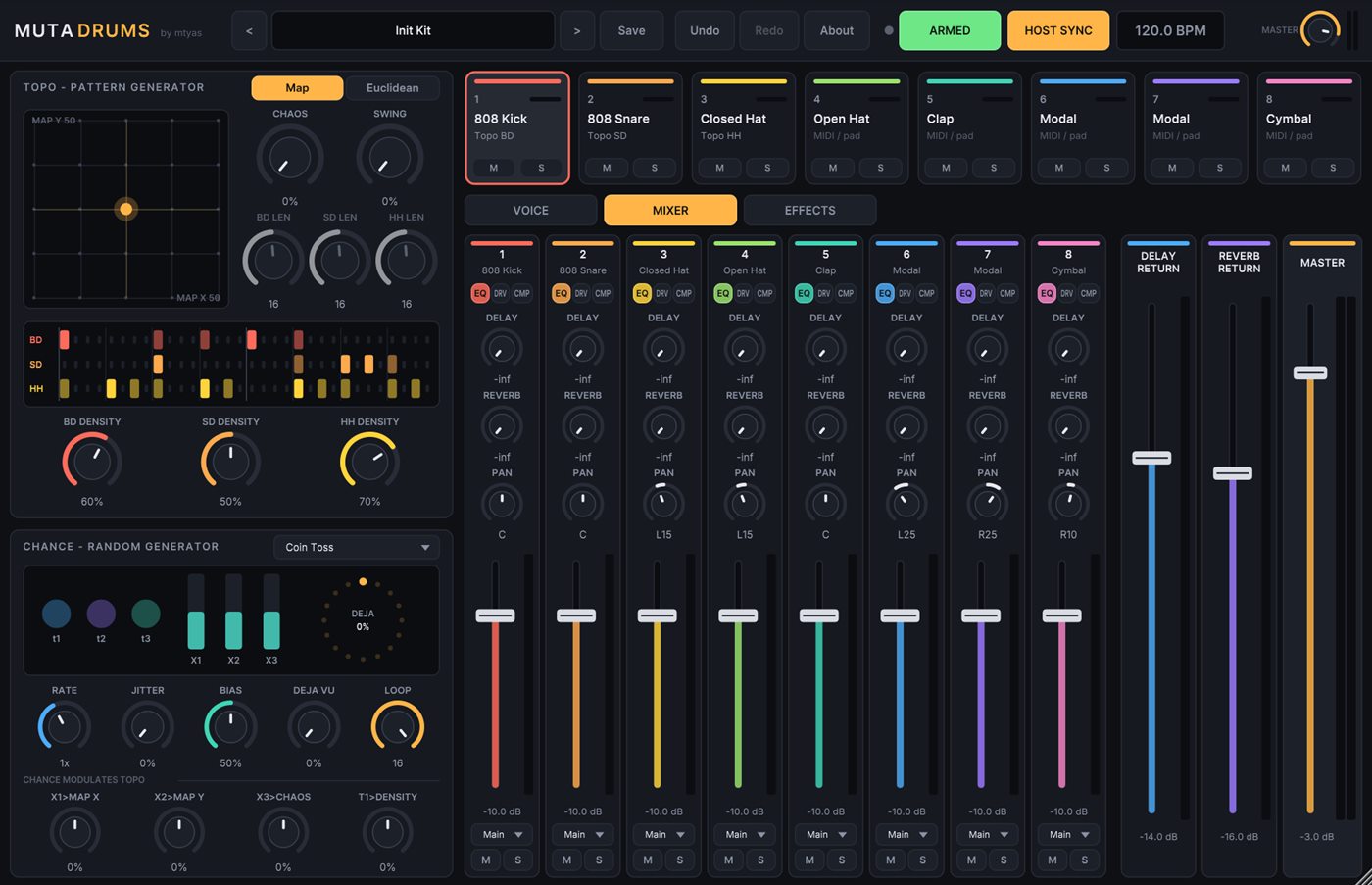
Task: Click the t2 purple circle
Action: pos(101,614)
